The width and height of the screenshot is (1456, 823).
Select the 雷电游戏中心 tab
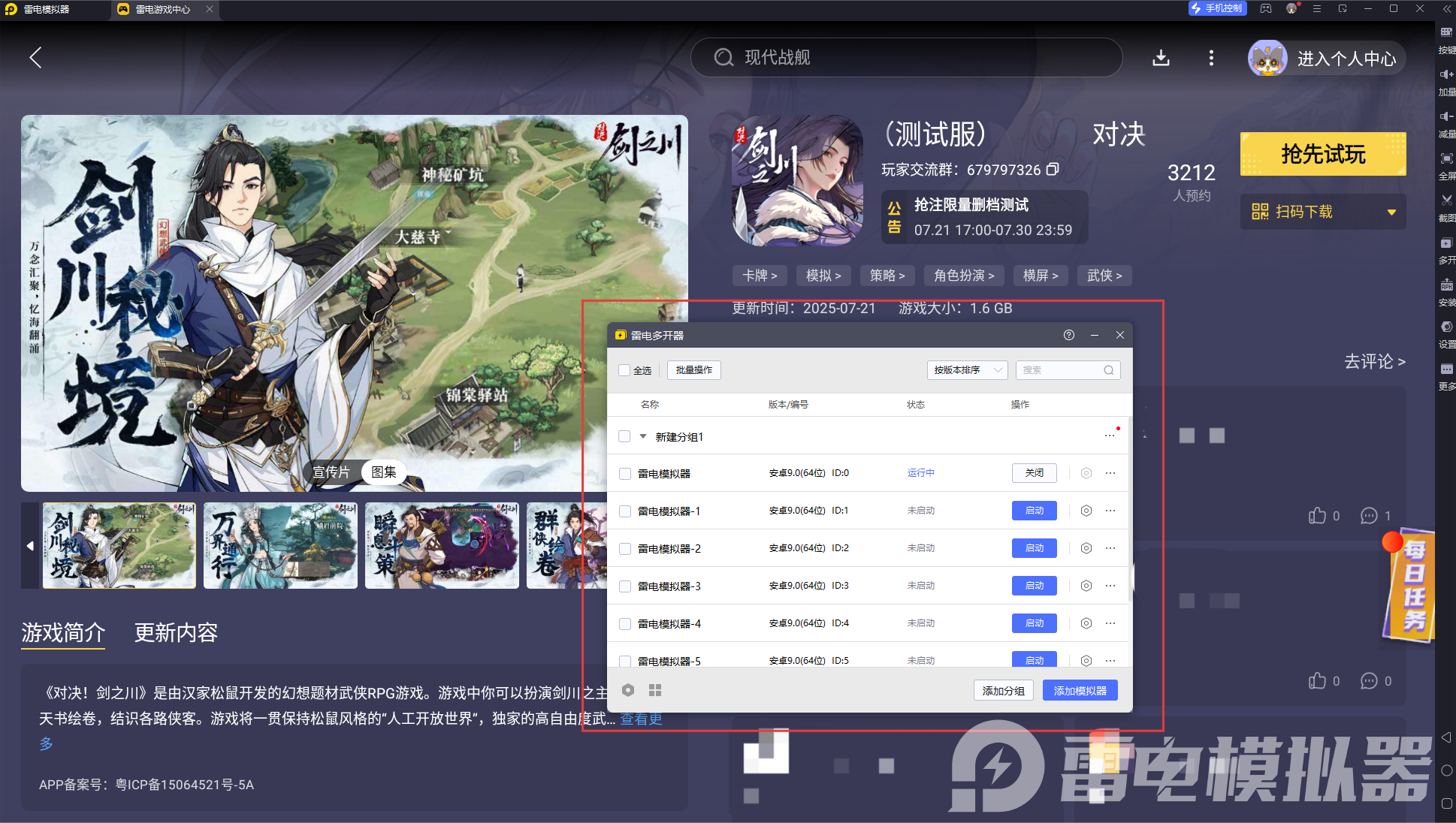(x=162, y=9)
